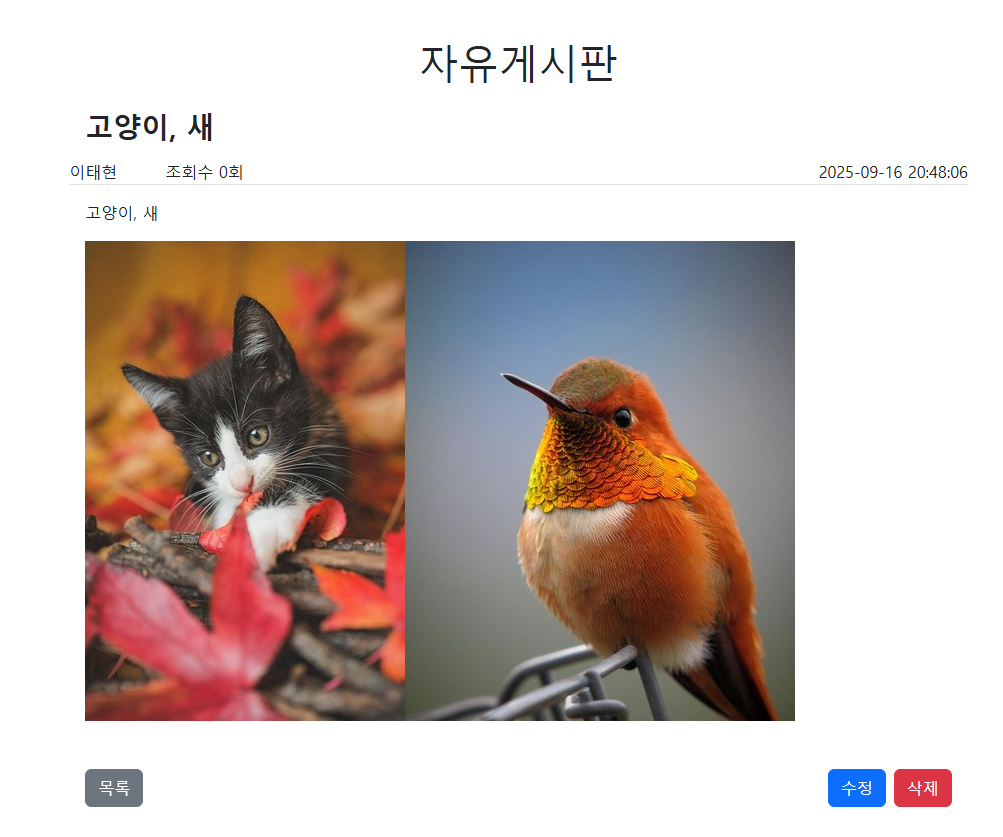
Task: Click the blue 수정 edit button
Action: pos(857,788)
